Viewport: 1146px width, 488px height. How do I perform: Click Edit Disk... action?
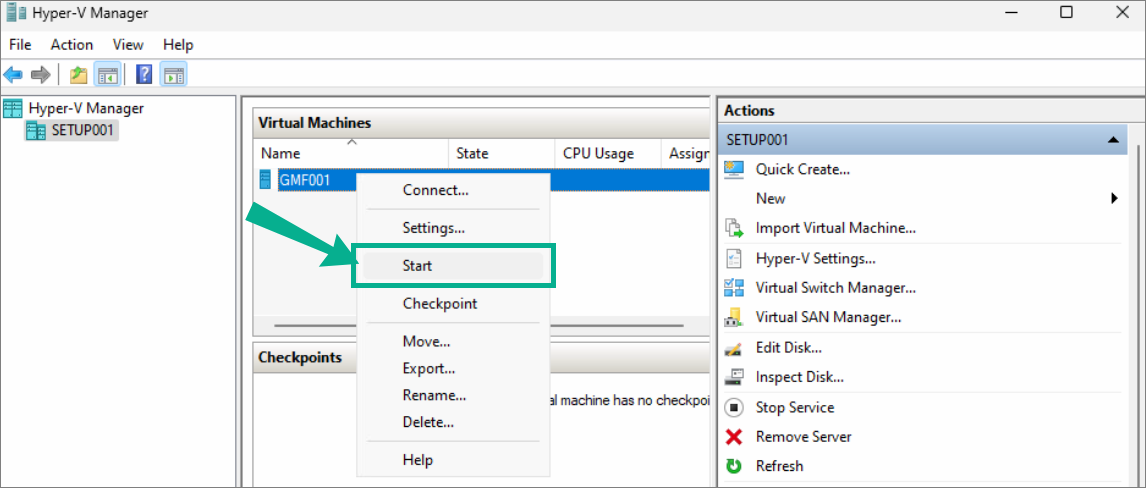pos(789,348)
